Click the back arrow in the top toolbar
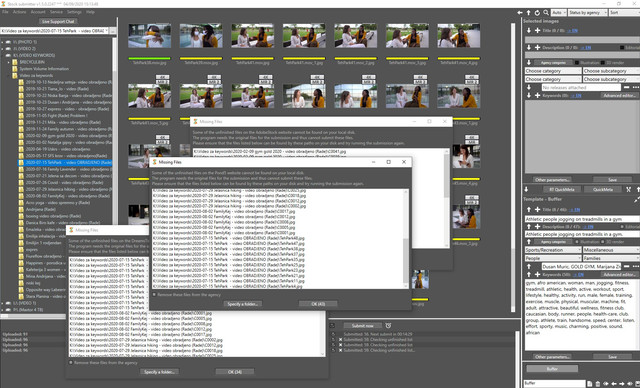The image size is (640, 388). (520, 13)
